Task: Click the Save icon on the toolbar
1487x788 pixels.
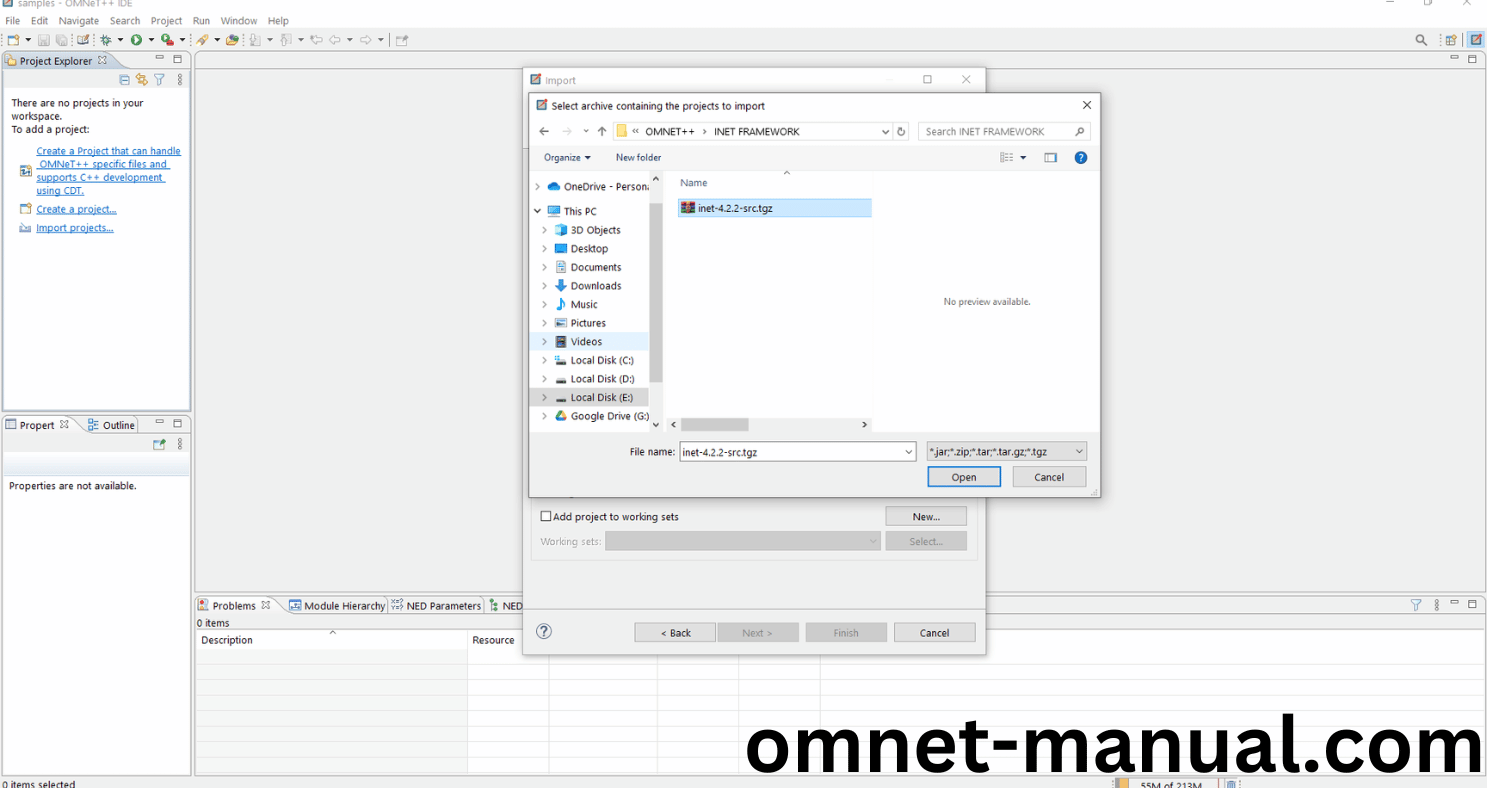Action: coord(43,40)
